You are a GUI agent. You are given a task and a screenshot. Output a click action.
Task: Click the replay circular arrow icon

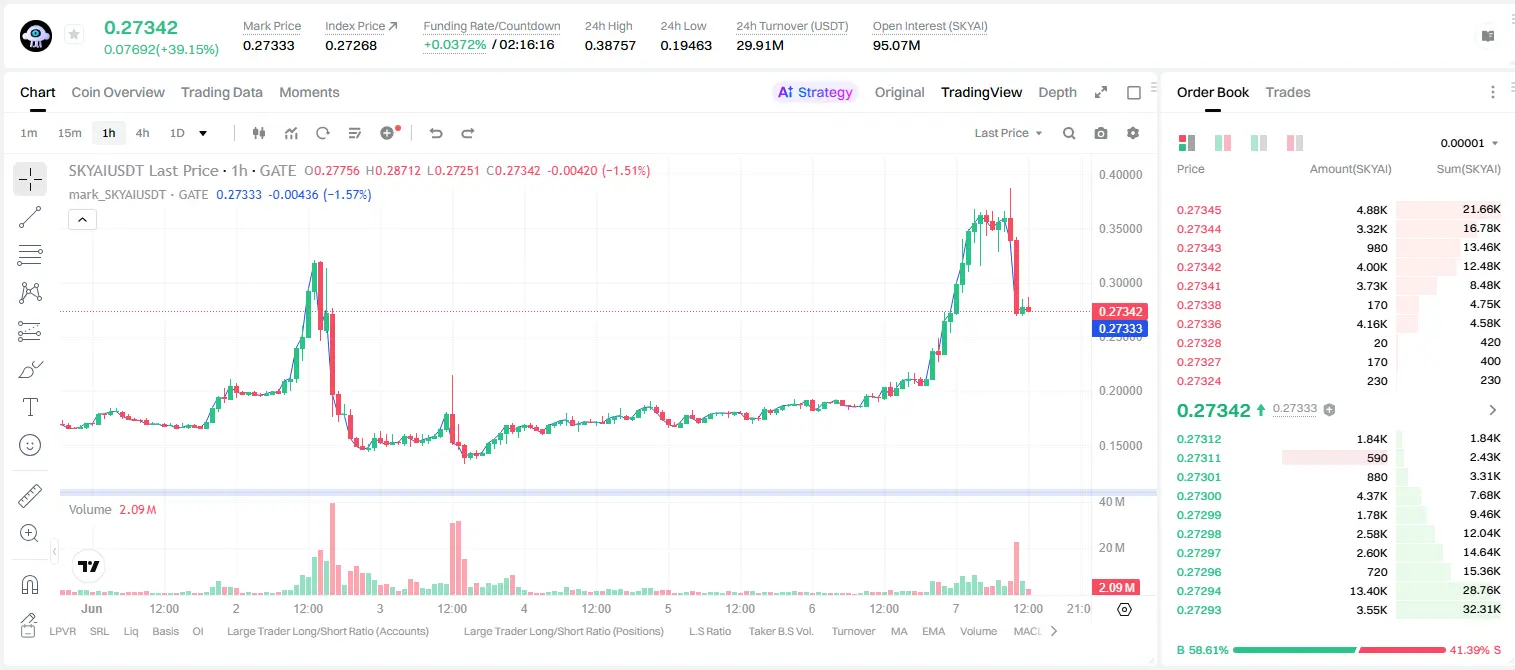323,133
